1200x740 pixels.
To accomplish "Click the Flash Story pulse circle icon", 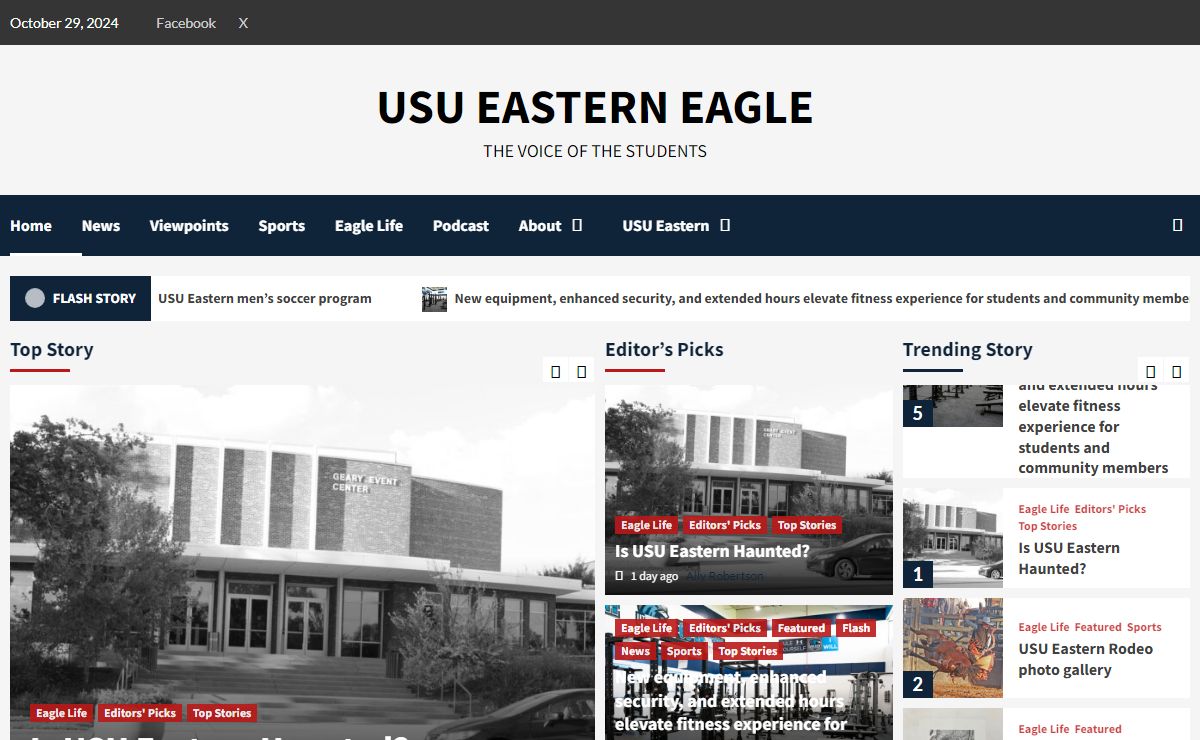I will point(35,298).
